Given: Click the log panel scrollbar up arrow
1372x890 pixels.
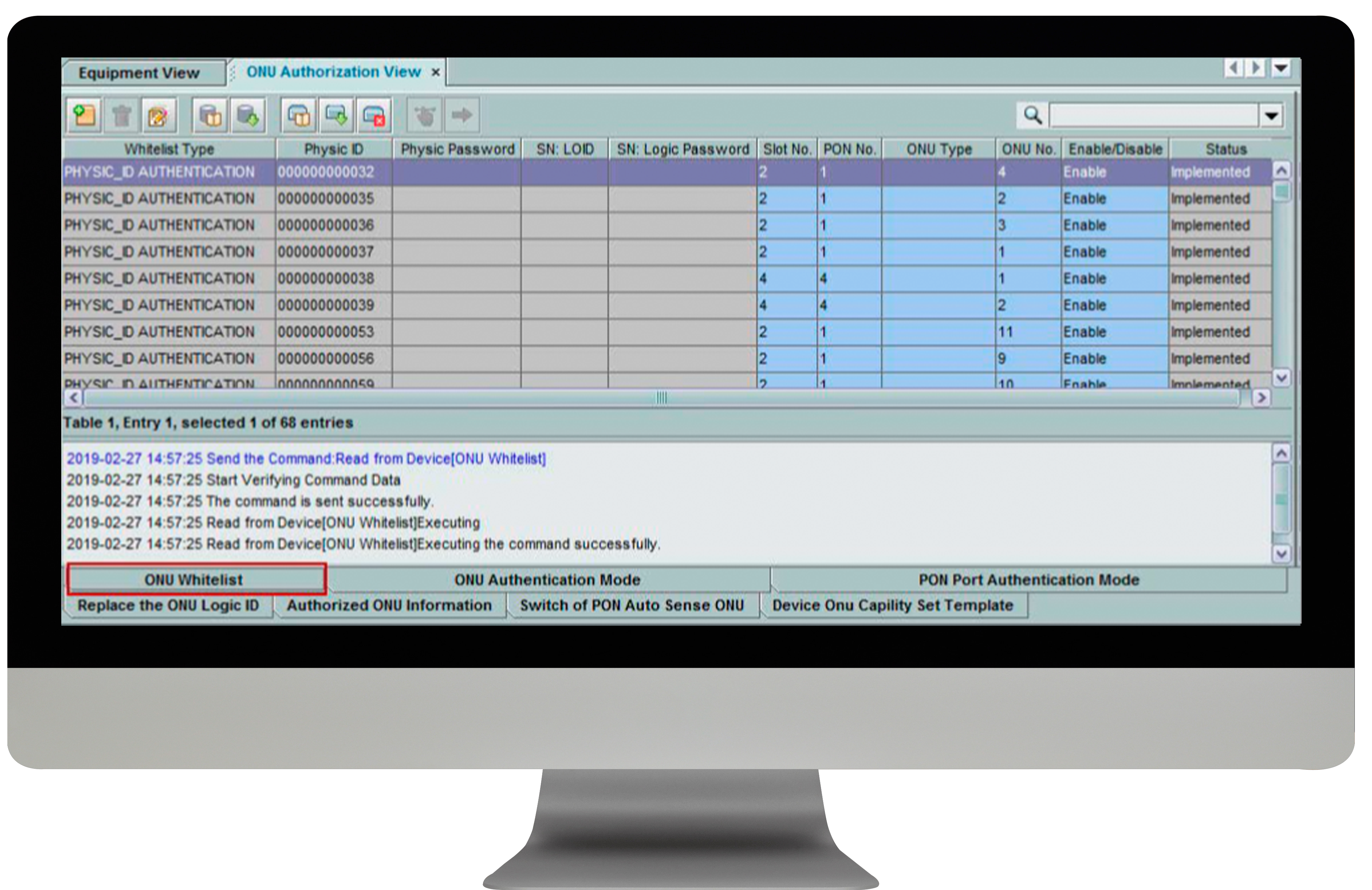Looking at the screenshot, I should click(x=1281, y=453).
